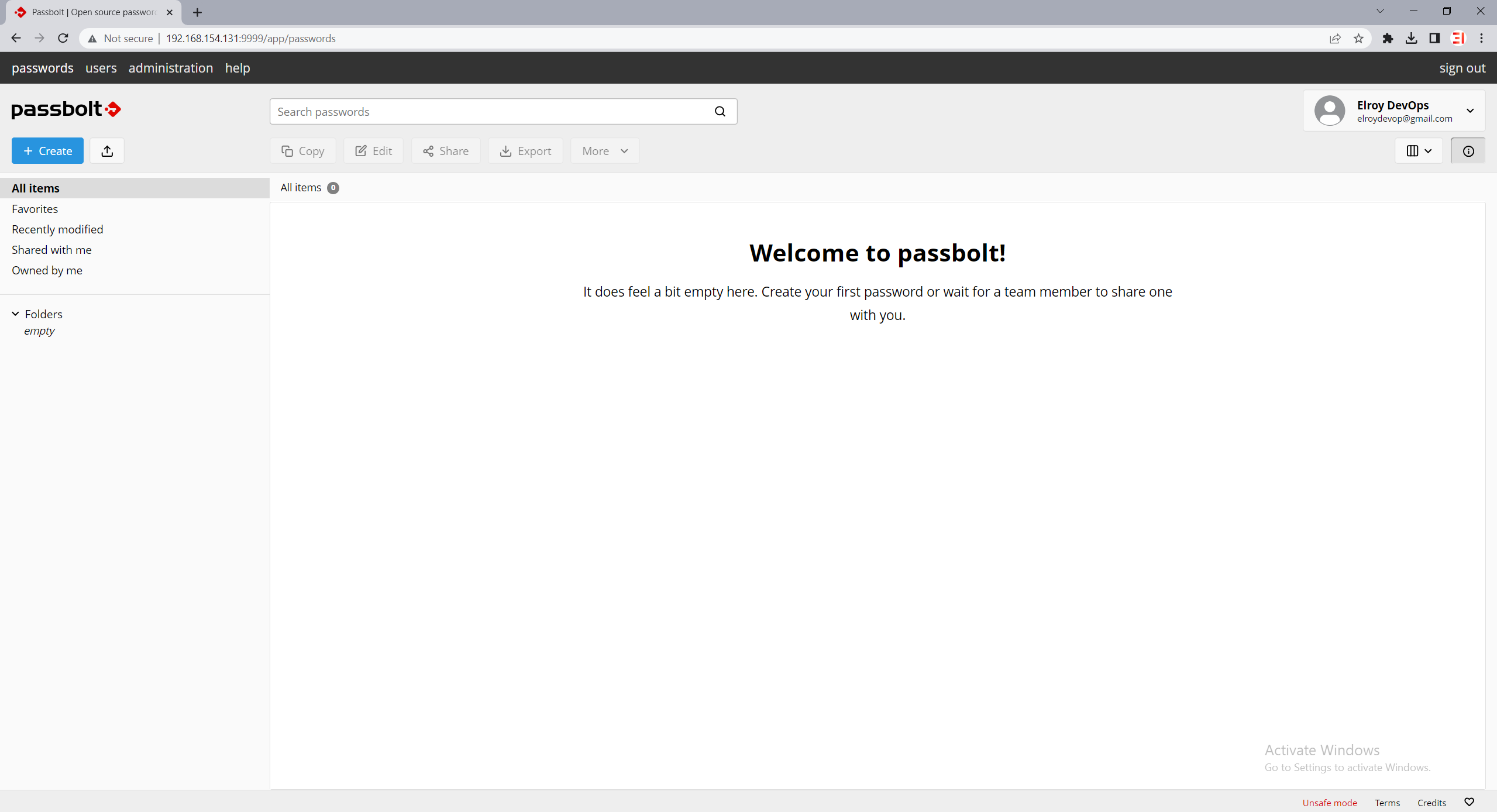The image size is (1497, 812).
Task: Collapse the Folders section
Action: [x=16, y=314]
